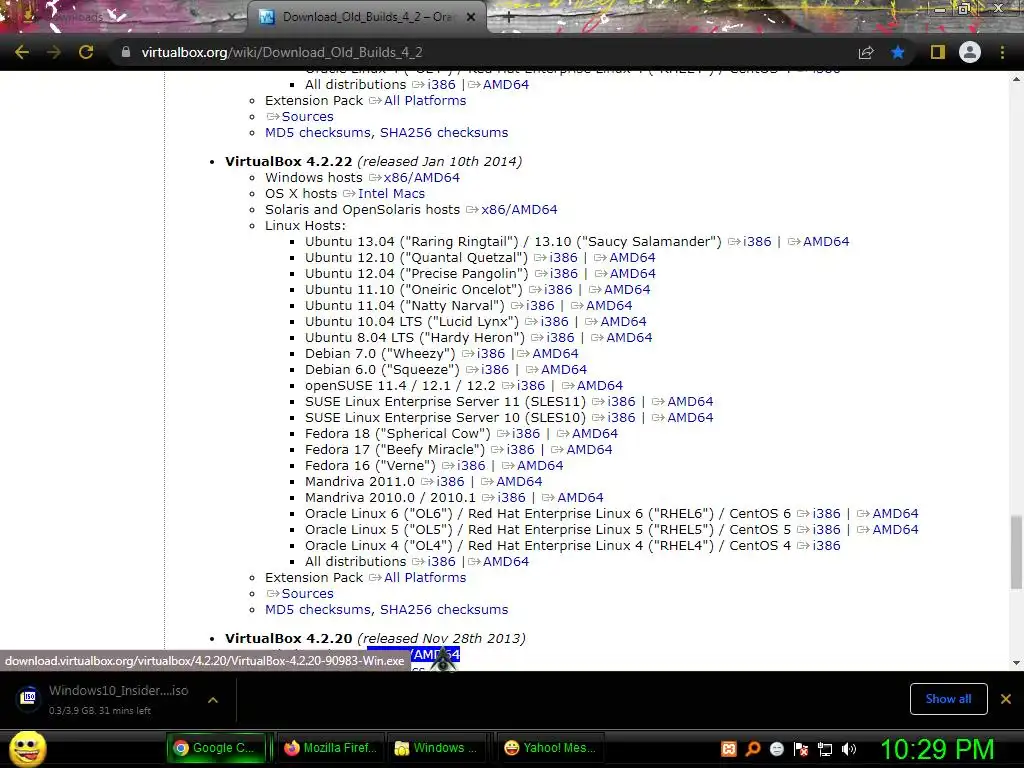Download Fedora 16 Verne i386
Screen dimensions: 1024x768
472,466
